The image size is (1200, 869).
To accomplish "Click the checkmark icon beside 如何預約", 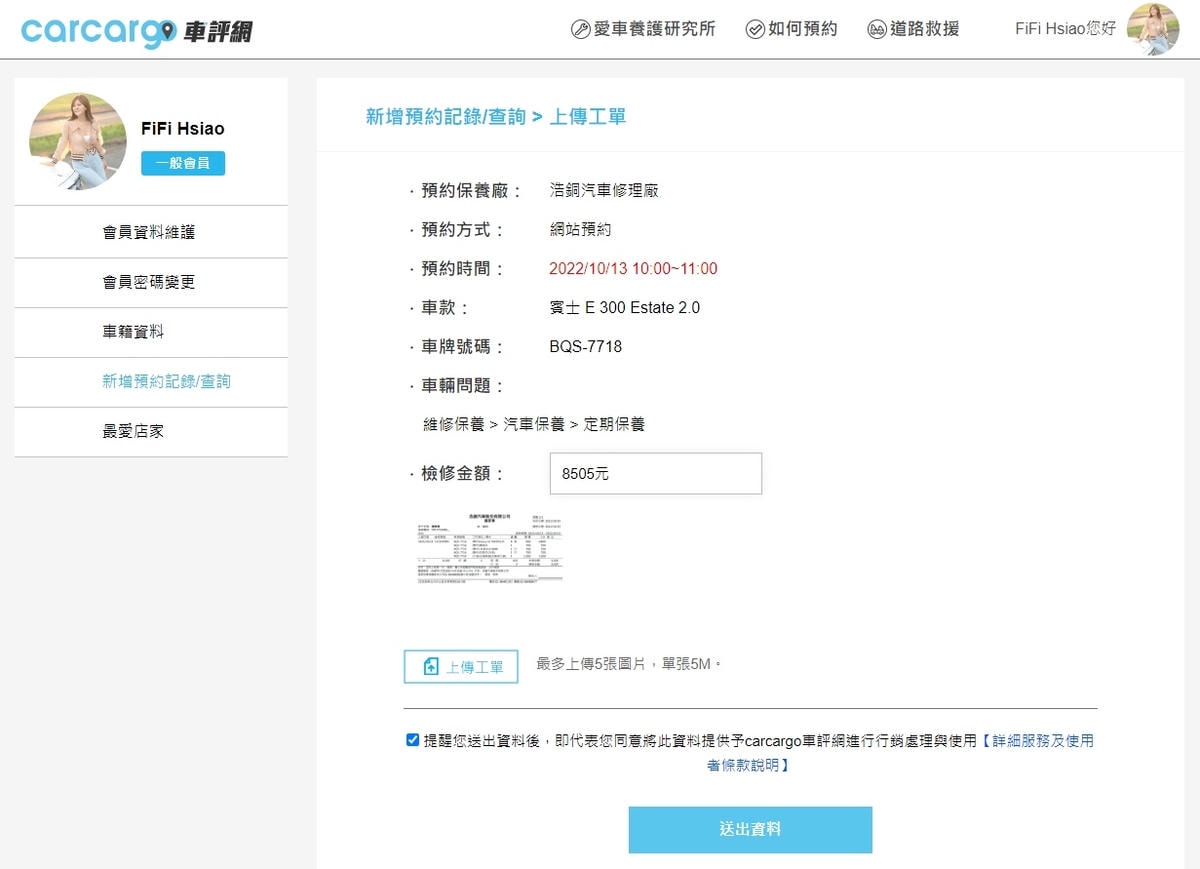I will point(755,29).
